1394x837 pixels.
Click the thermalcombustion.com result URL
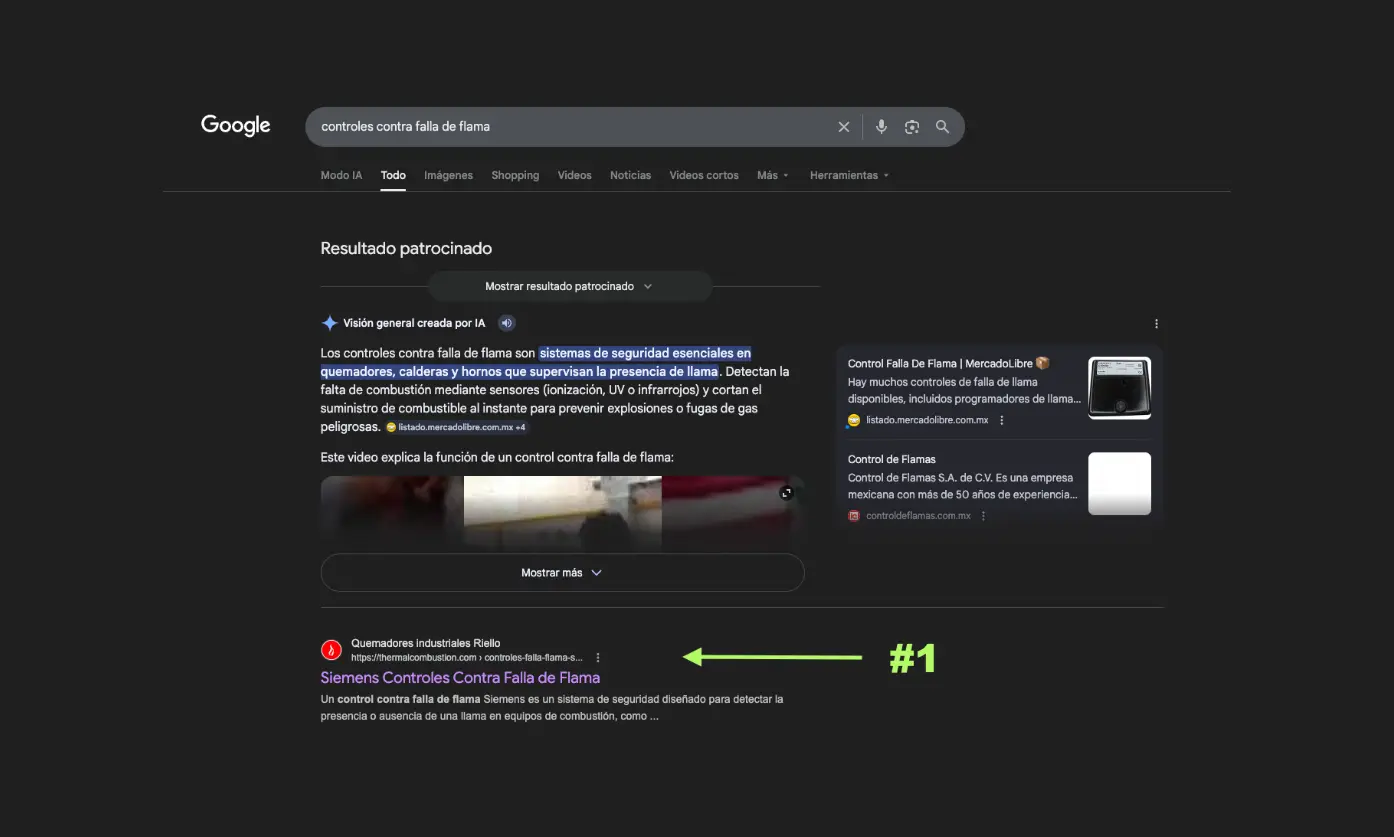click(x=466, y=658)
